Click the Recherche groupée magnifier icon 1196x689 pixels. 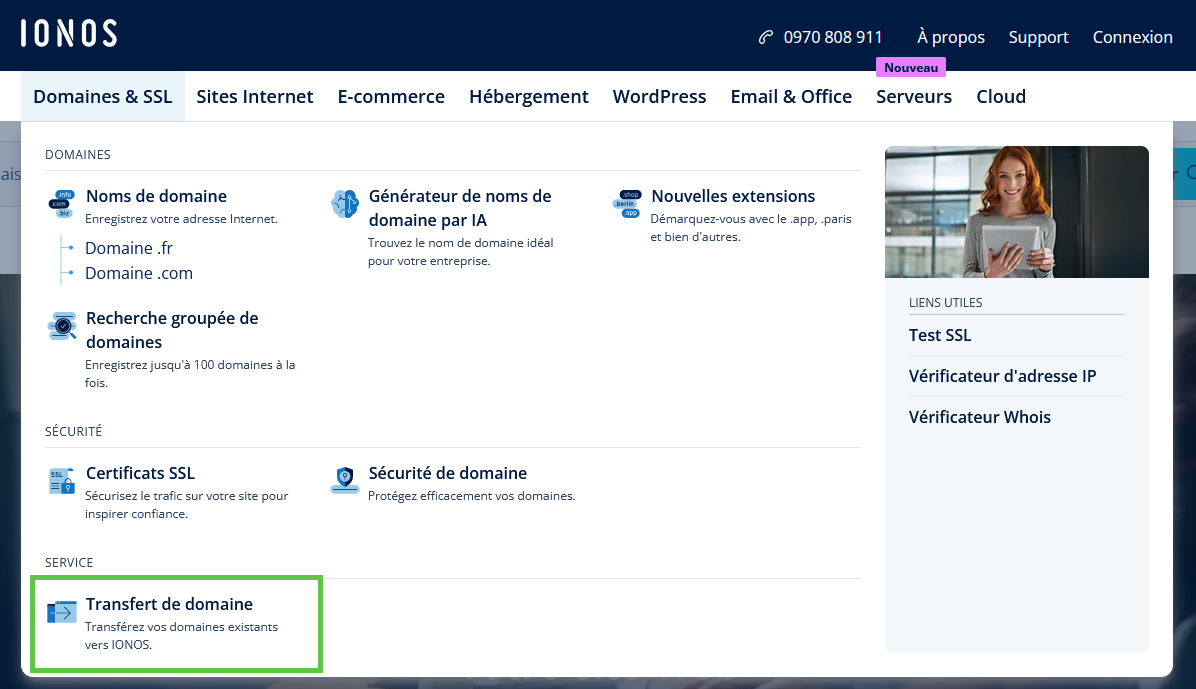(62, 326)
